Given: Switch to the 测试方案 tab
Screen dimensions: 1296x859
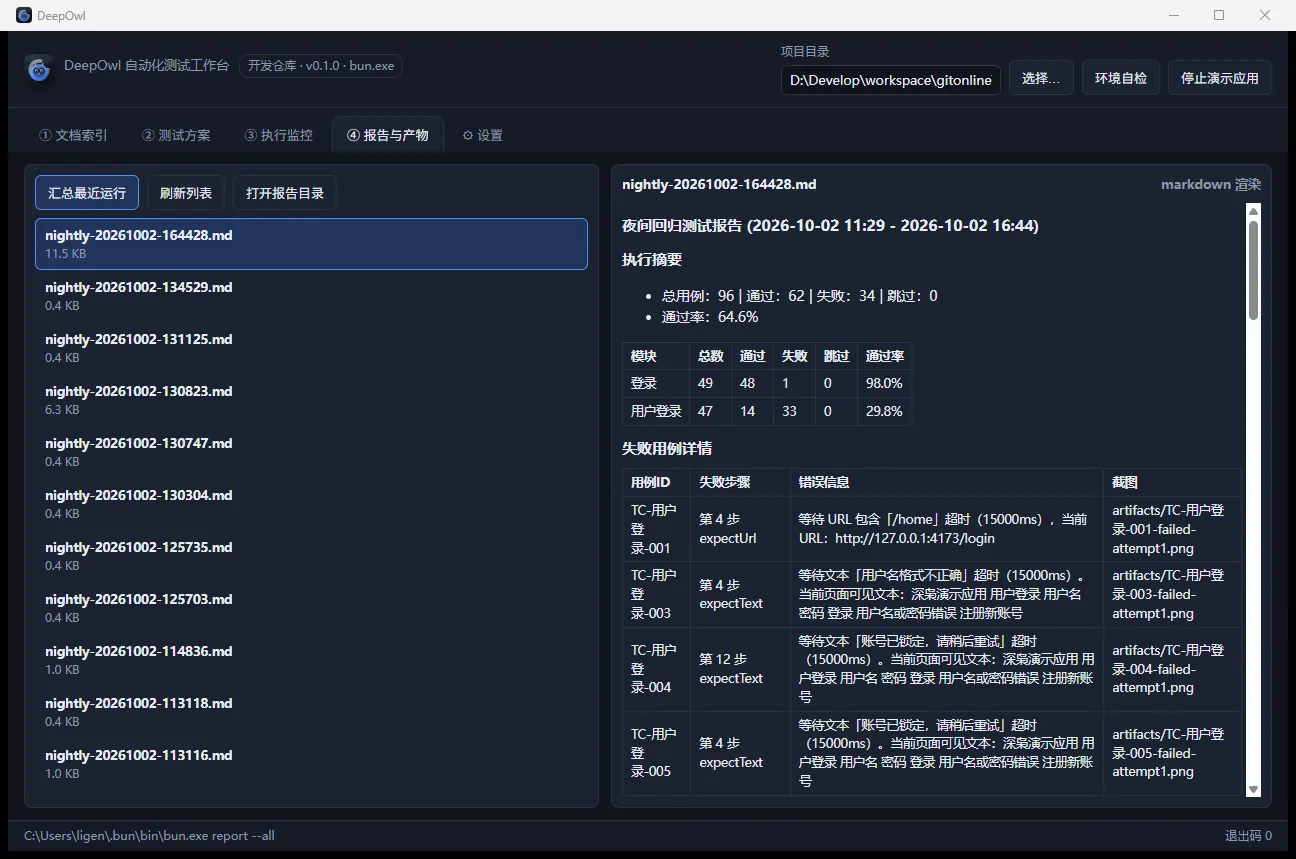Looking at the screenshot, I should click(176, 135).
